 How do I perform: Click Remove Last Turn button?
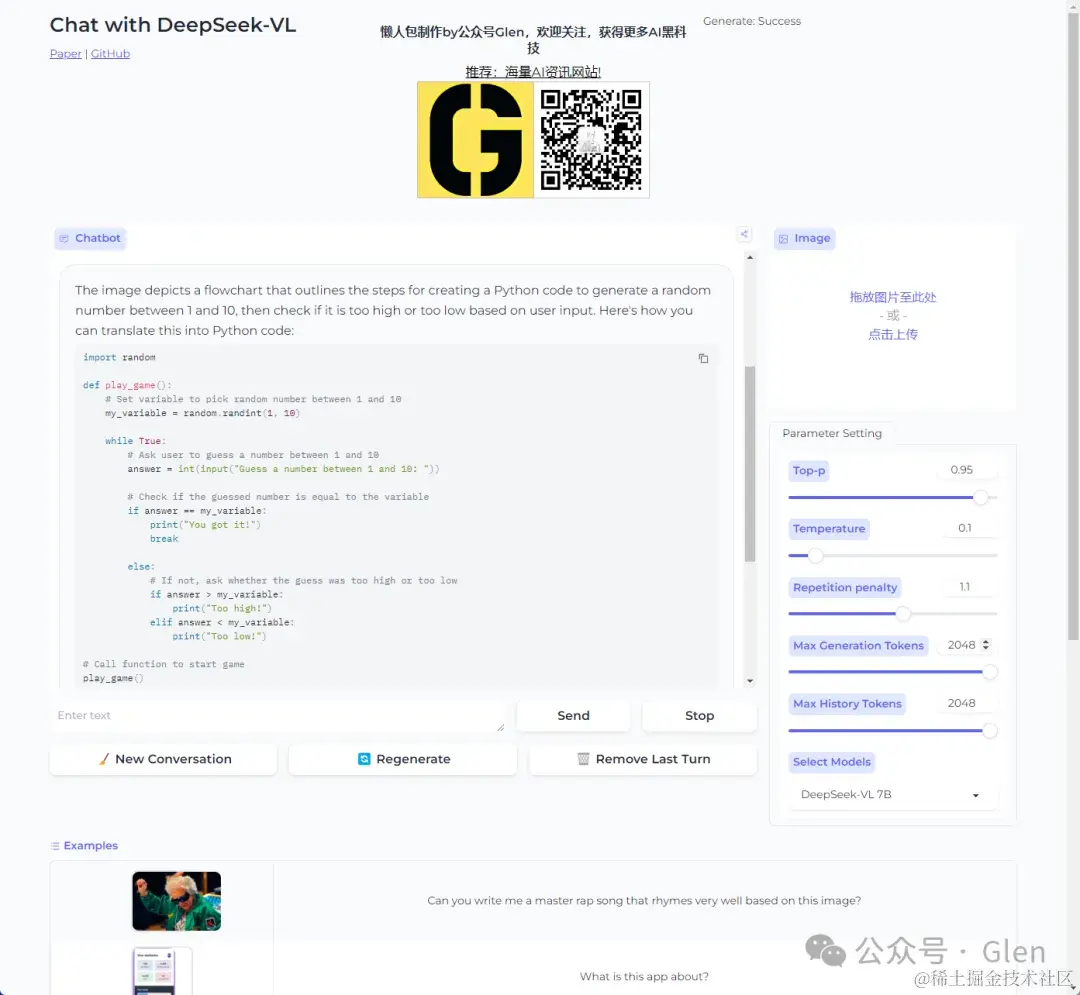point(643,759)
